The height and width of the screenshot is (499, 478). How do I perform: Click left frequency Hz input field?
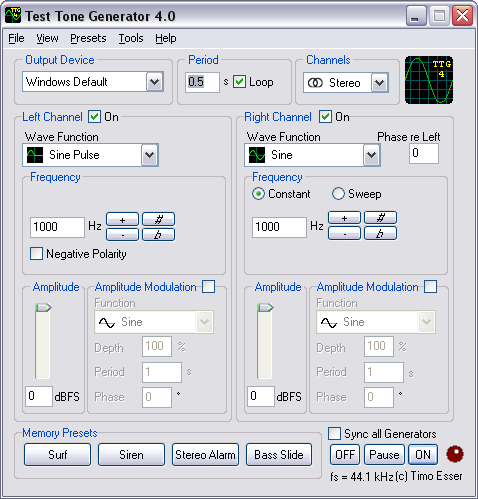pos(57,227)
